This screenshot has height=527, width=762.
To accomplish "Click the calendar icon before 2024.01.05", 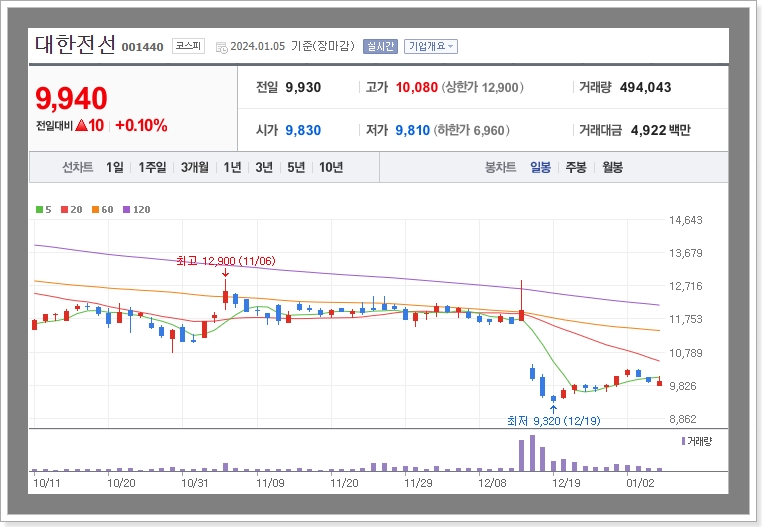I will 222,47.
